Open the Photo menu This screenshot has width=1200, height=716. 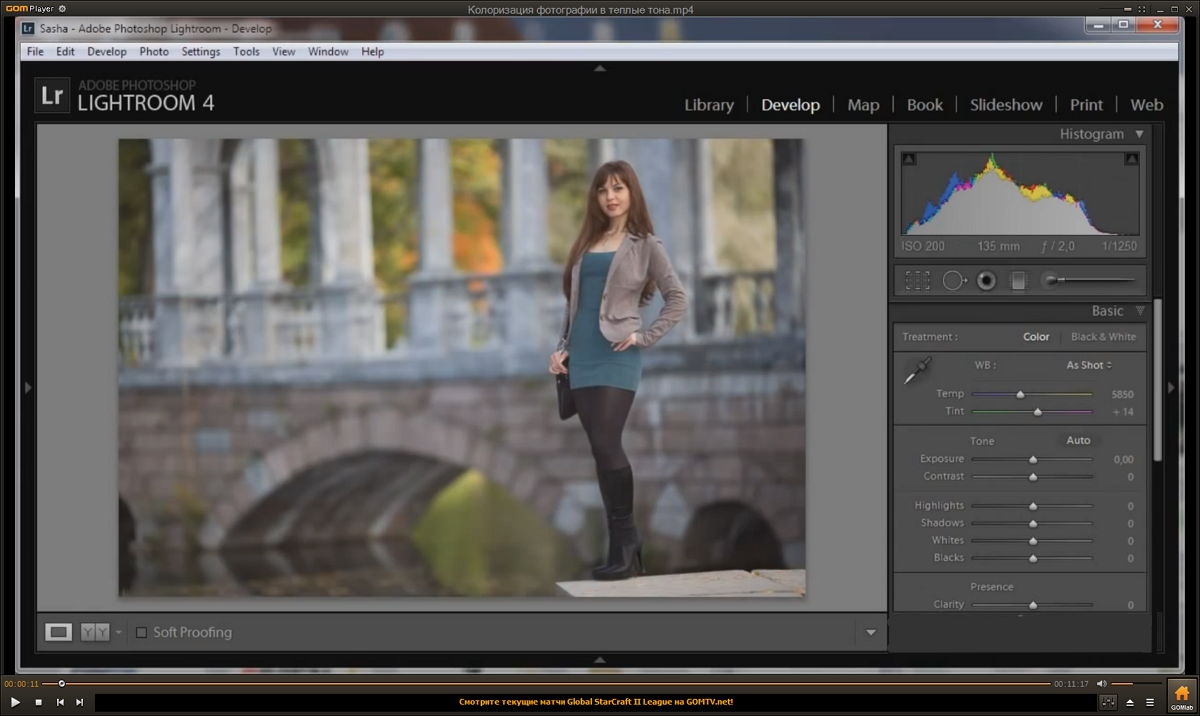tap(154, 51)
